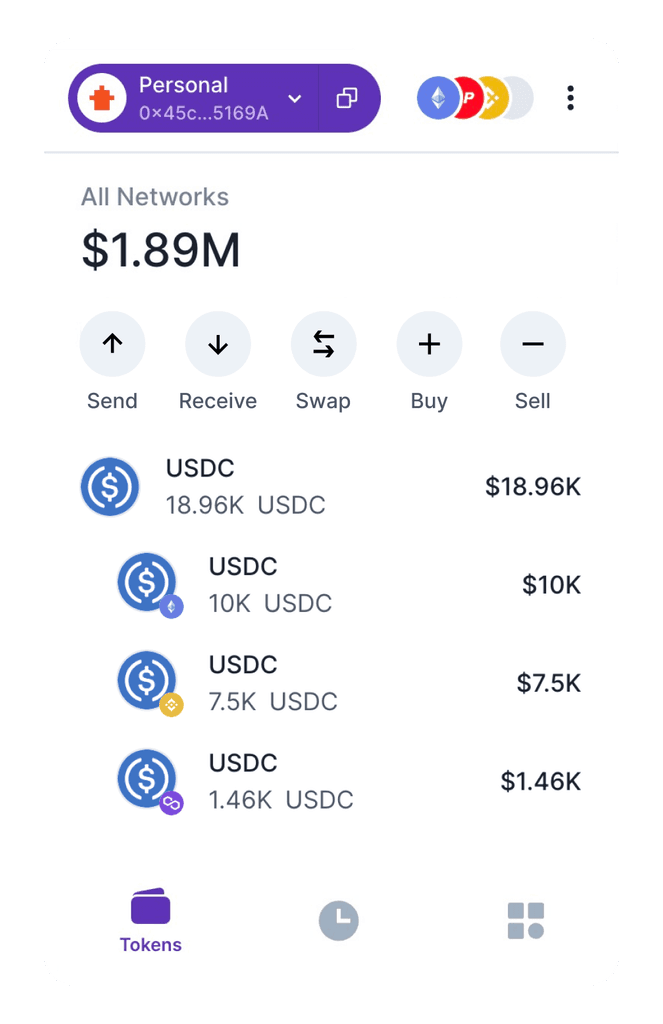Open the All Networks filter
Viewport: 663px width, 1024px height.
[x=155, y=197]
